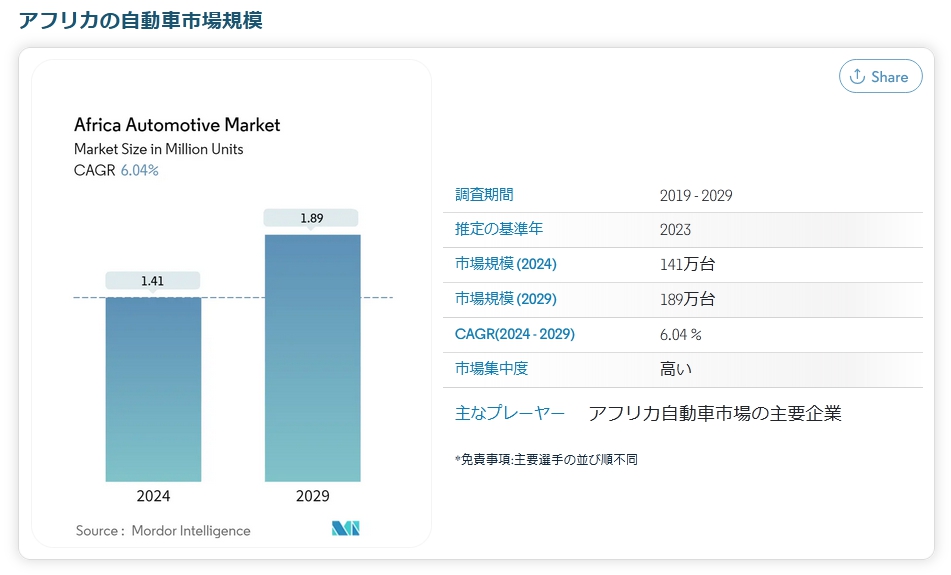Click the Share button

(x=880, y=77)
